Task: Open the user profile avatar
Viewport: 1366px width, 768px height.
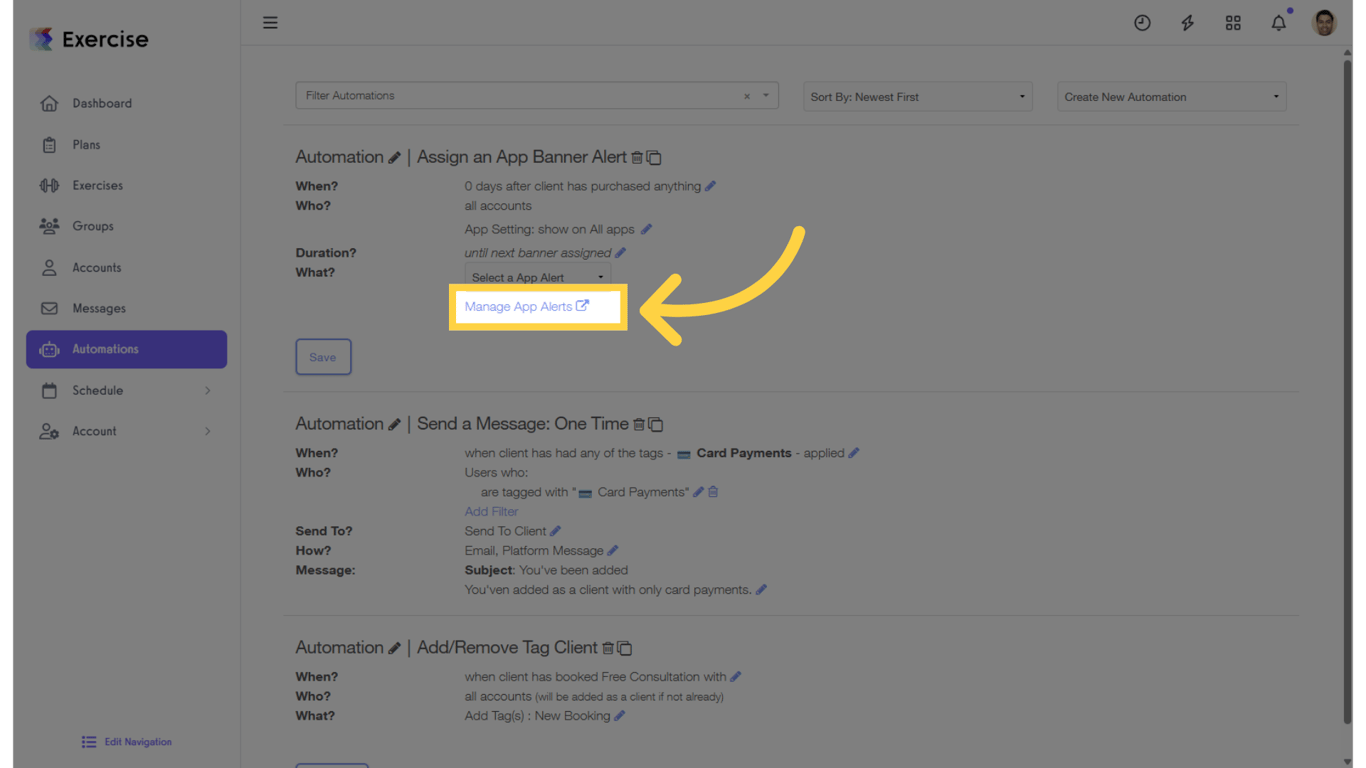Action: tap(1324, 23)
